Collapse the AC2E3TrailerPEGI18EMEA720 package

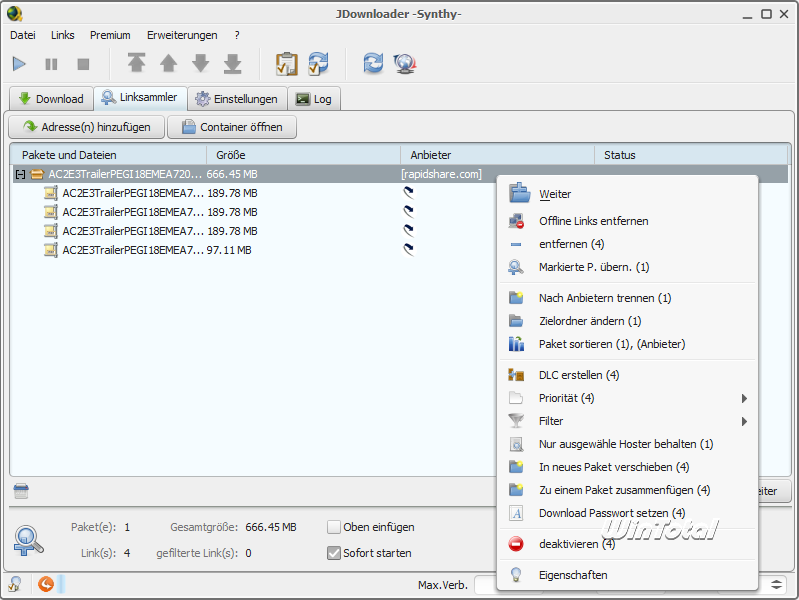(x=20, y=174)
